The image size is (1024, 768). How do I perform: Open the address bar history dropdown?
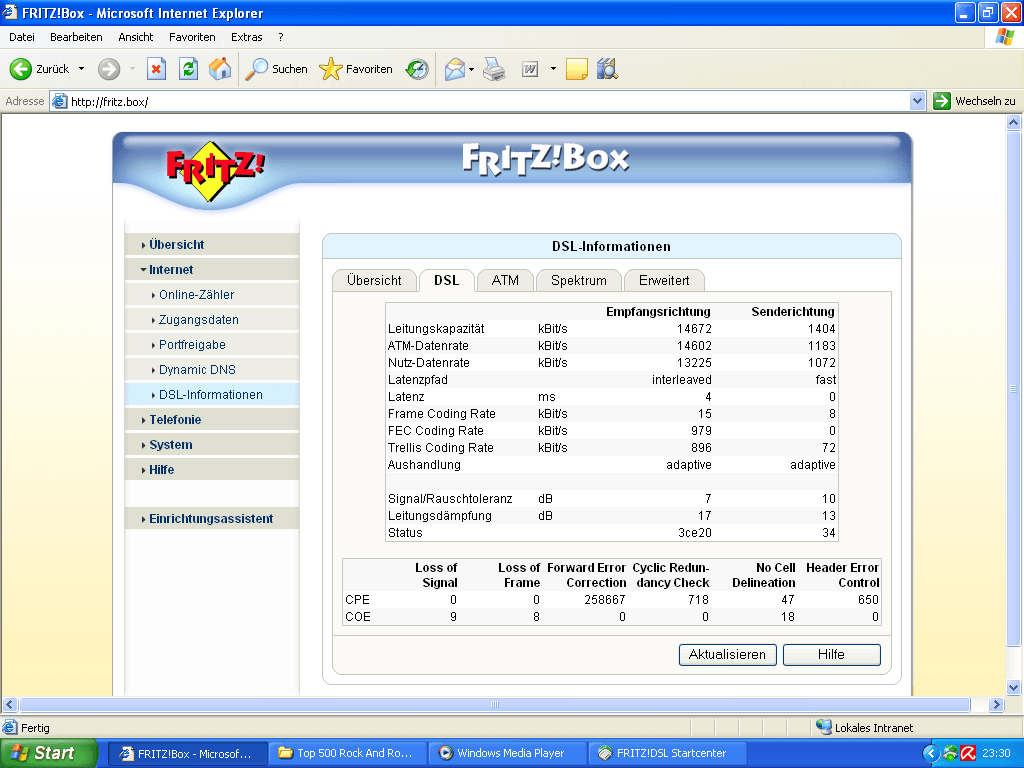coord(918,101)
